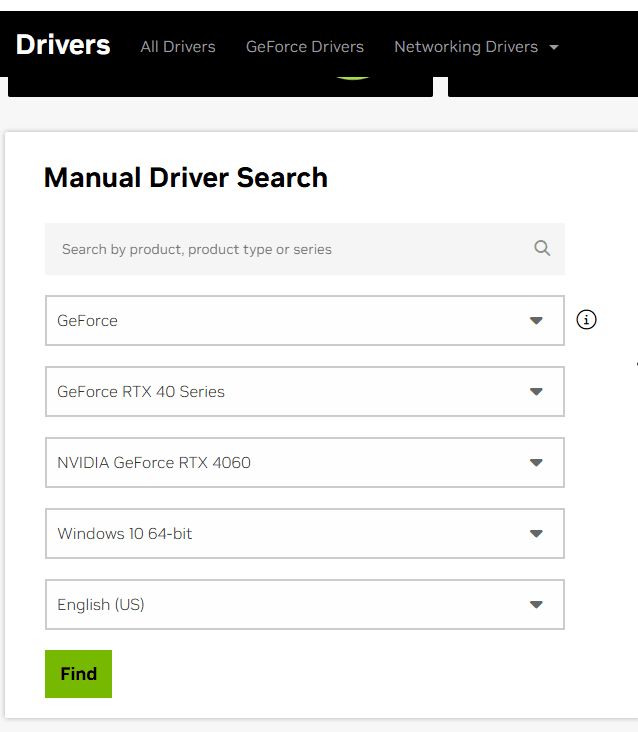Click the Manual Driver Search heading
638x732 pixels.
(x=186, y=178)
